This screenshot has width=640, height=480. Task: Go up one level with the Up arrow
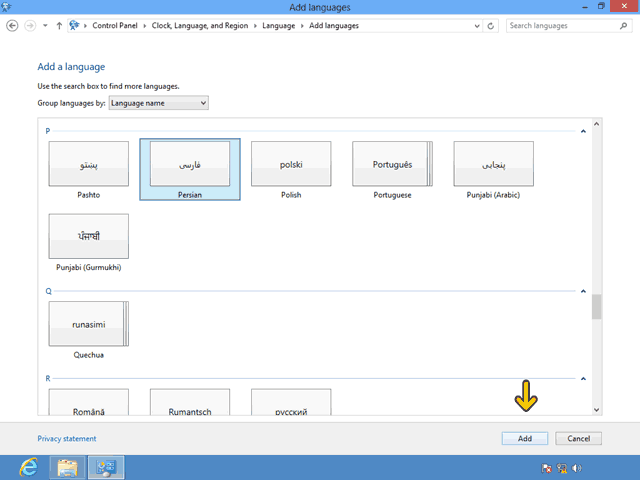click(x=59, y=26)
